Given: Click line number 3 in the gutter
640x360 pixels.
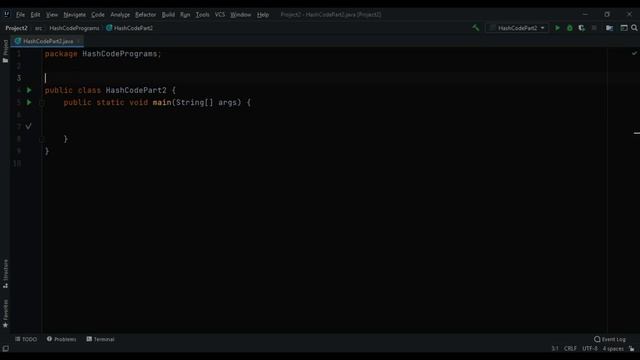Looking at the screenshot, I should [x=19, y=78].
